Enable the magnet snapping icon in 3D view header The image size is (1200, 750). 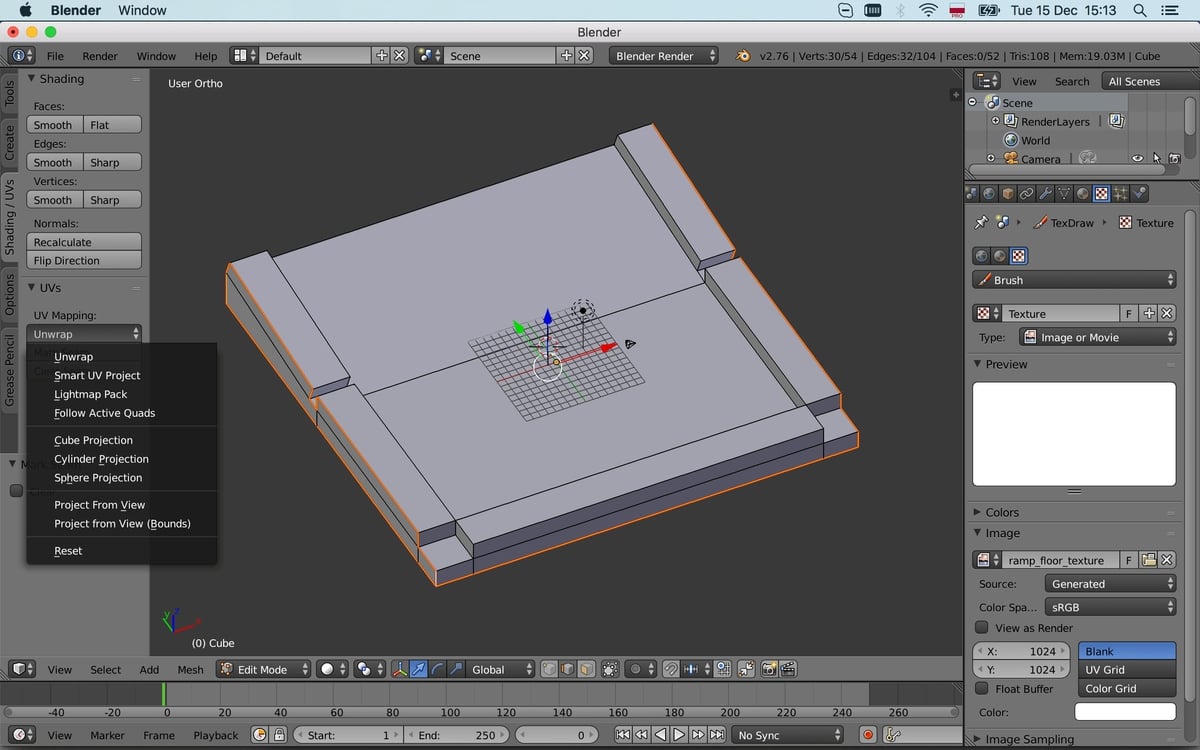(x=672, y=668)
